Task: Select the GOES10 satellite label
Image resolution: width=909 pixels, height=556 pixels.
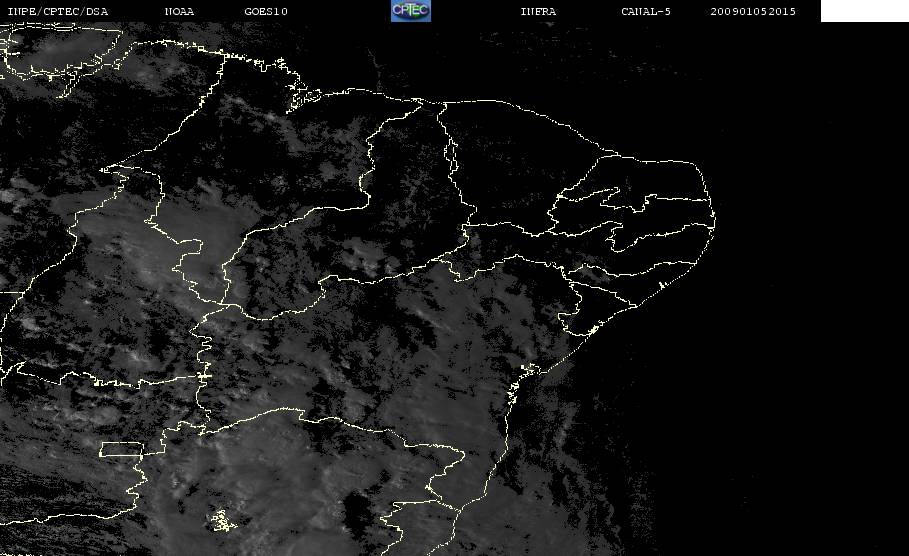Action: tap(266, 11)
